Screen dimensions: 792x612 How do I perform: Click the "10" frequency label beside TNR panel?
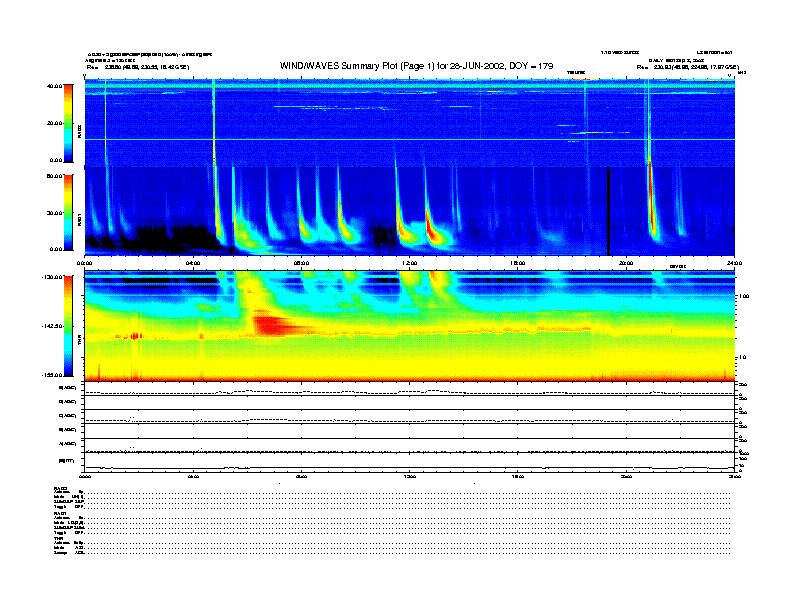742,358
